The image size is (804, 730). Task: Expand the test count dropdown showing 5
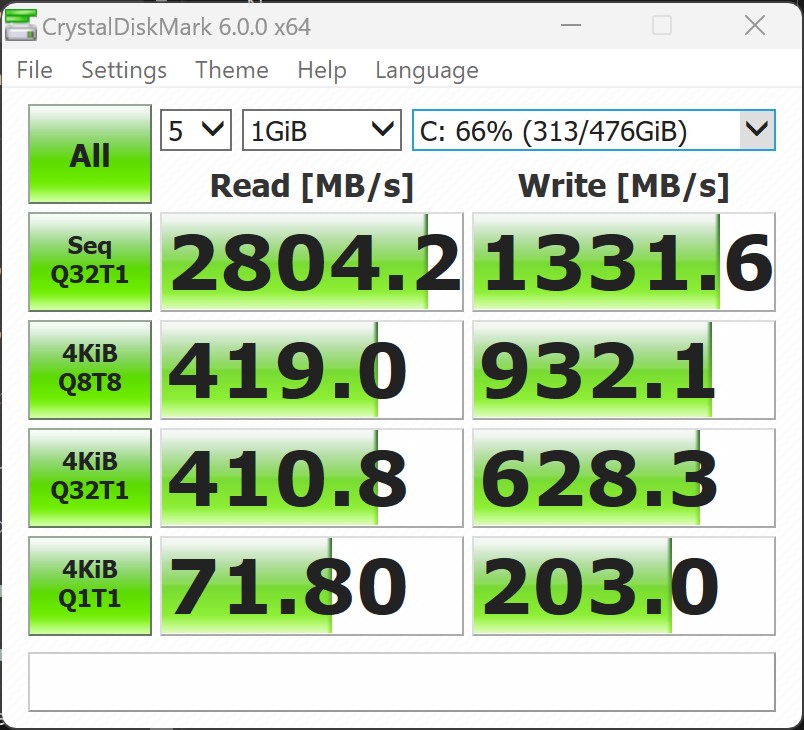tap(196, 130)
